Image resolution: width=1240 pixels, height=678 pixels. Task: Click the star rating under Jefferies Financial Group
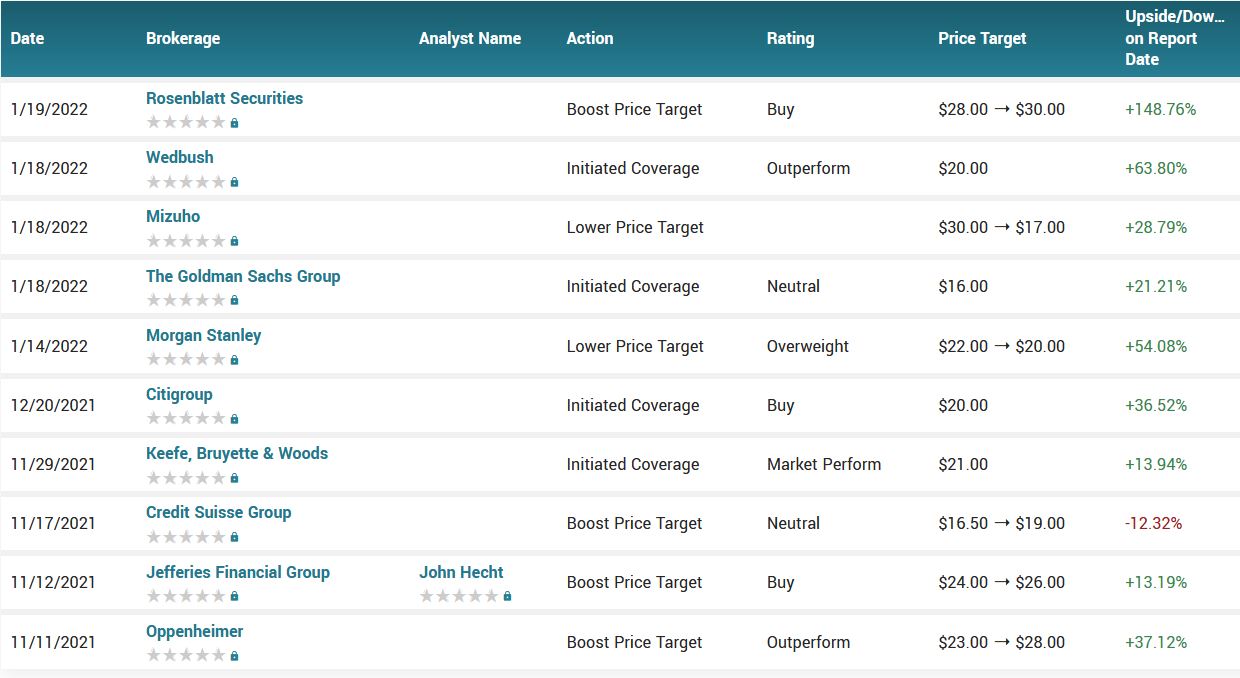(186, 596)
